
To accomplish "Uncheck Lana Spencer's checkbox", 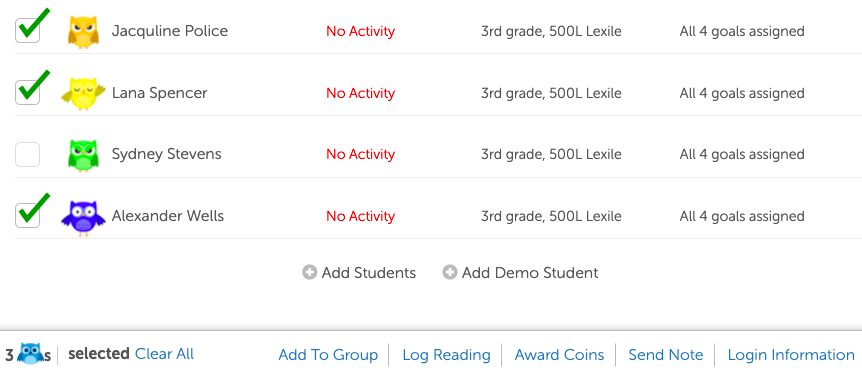I will [x=27, y=92].
